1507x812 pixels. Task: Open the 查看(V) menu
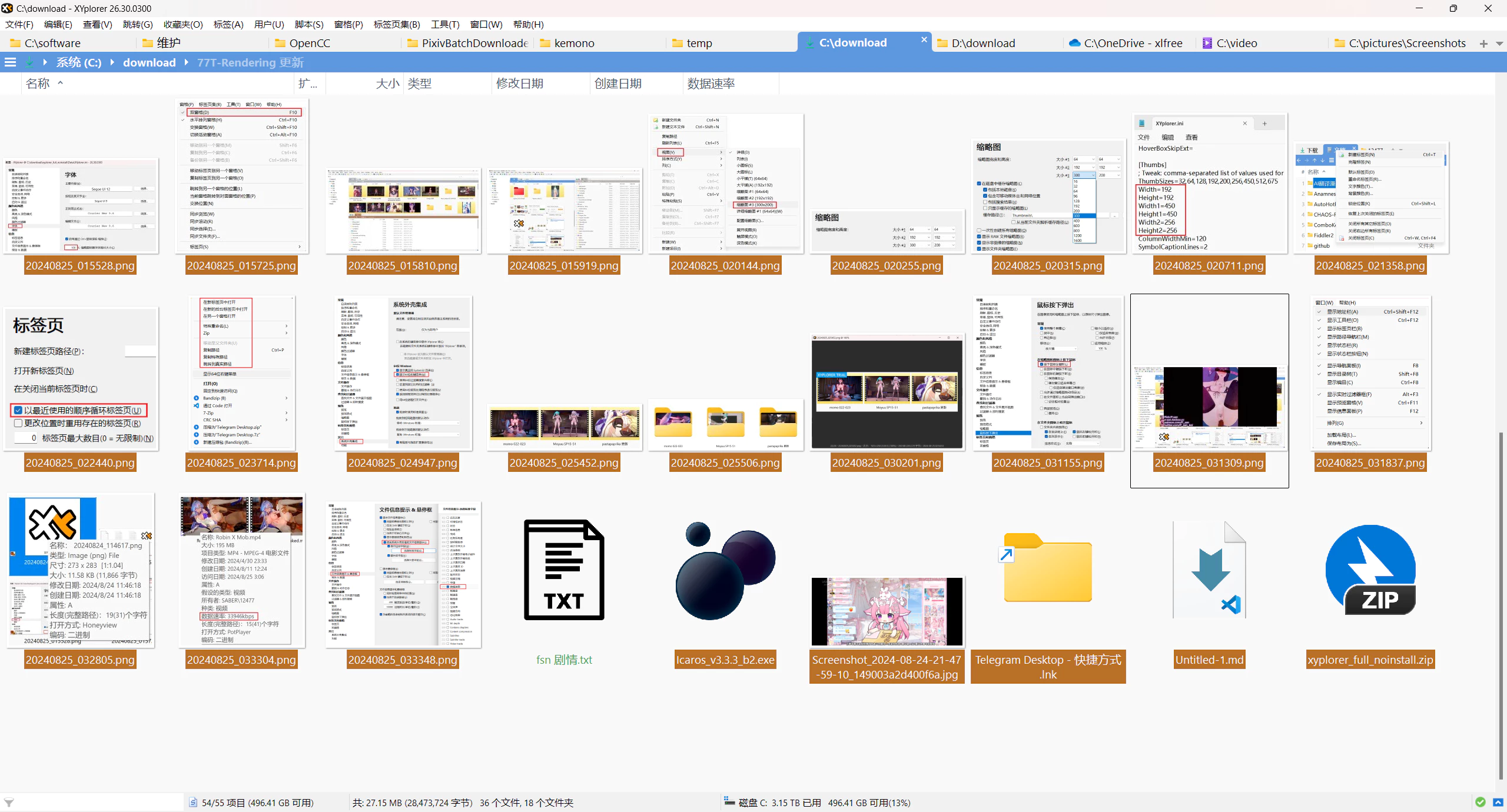(x=97, y=24)
